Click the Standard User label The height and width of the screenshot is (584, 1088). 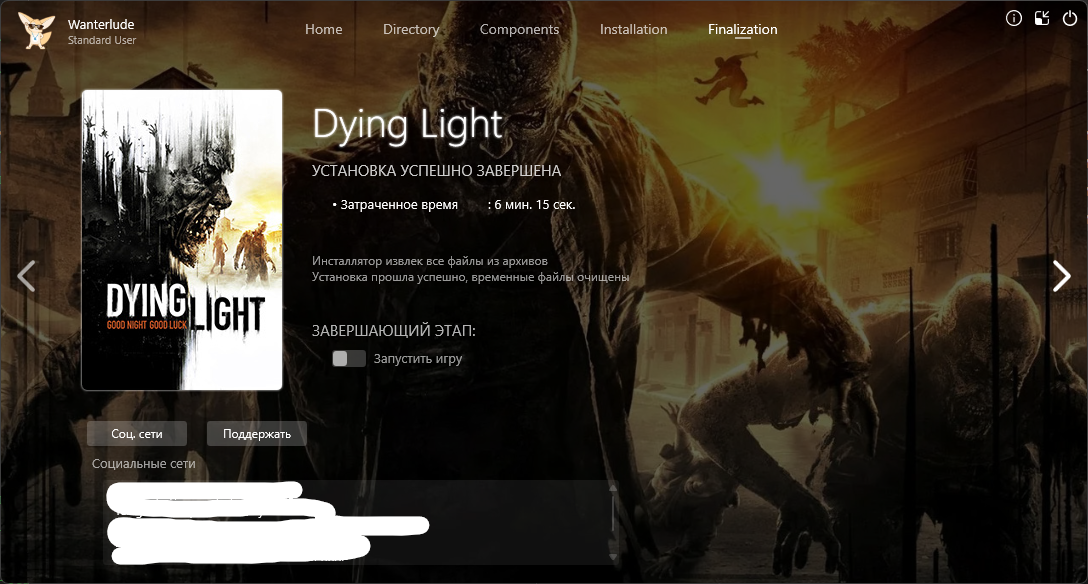102,40
